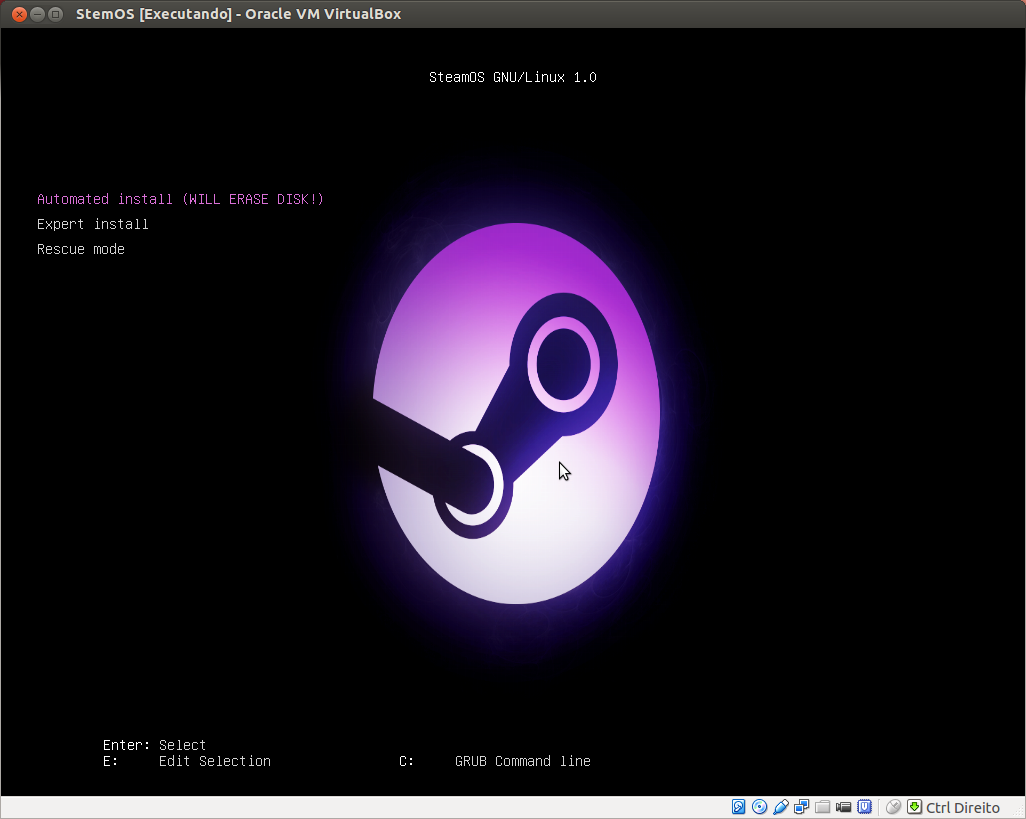Click the mouse integration status icon
The height and width of the screenshot is (819, 1026).
[x=893, y=807]
